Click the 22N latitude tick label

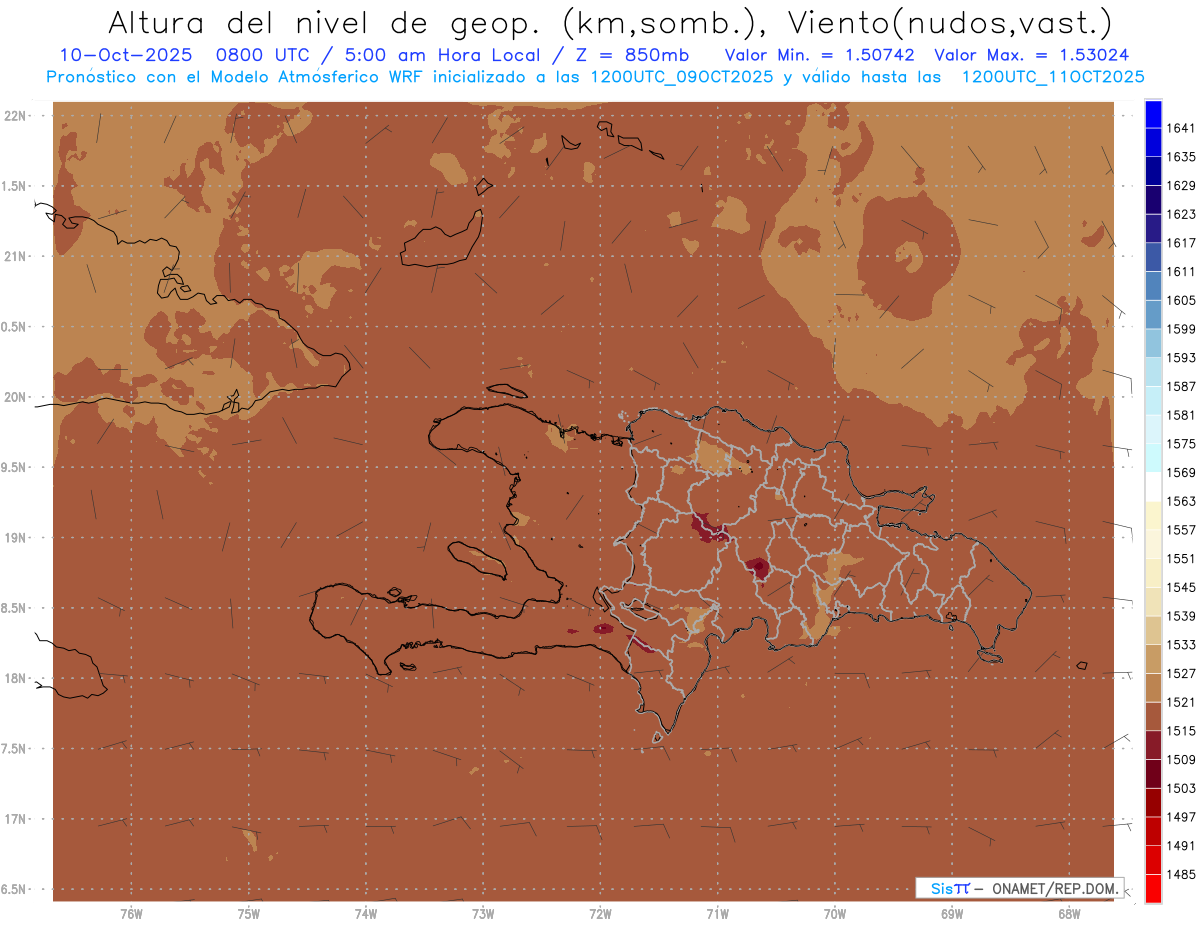click(x=14, y=116)
